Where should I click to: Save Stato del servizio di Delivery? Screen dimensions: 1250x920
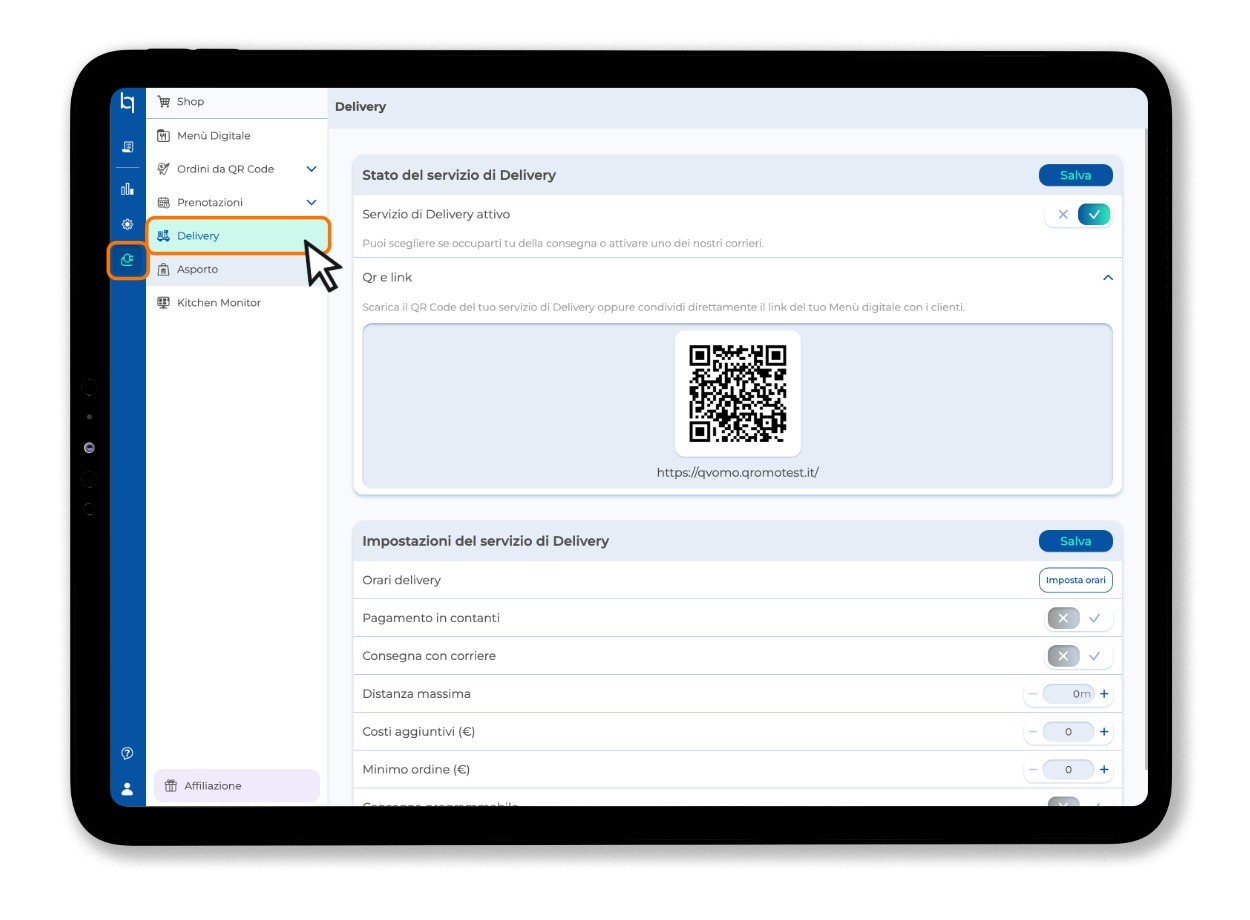[x=1076, y=175]
